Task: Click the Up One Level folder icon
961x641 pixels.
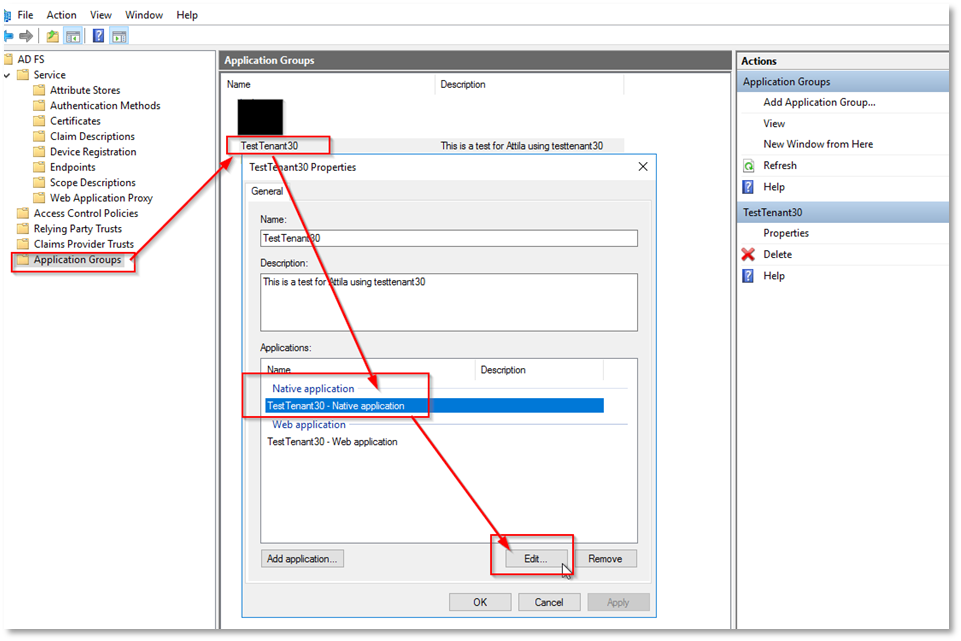Action: click(x=53, y=36)
